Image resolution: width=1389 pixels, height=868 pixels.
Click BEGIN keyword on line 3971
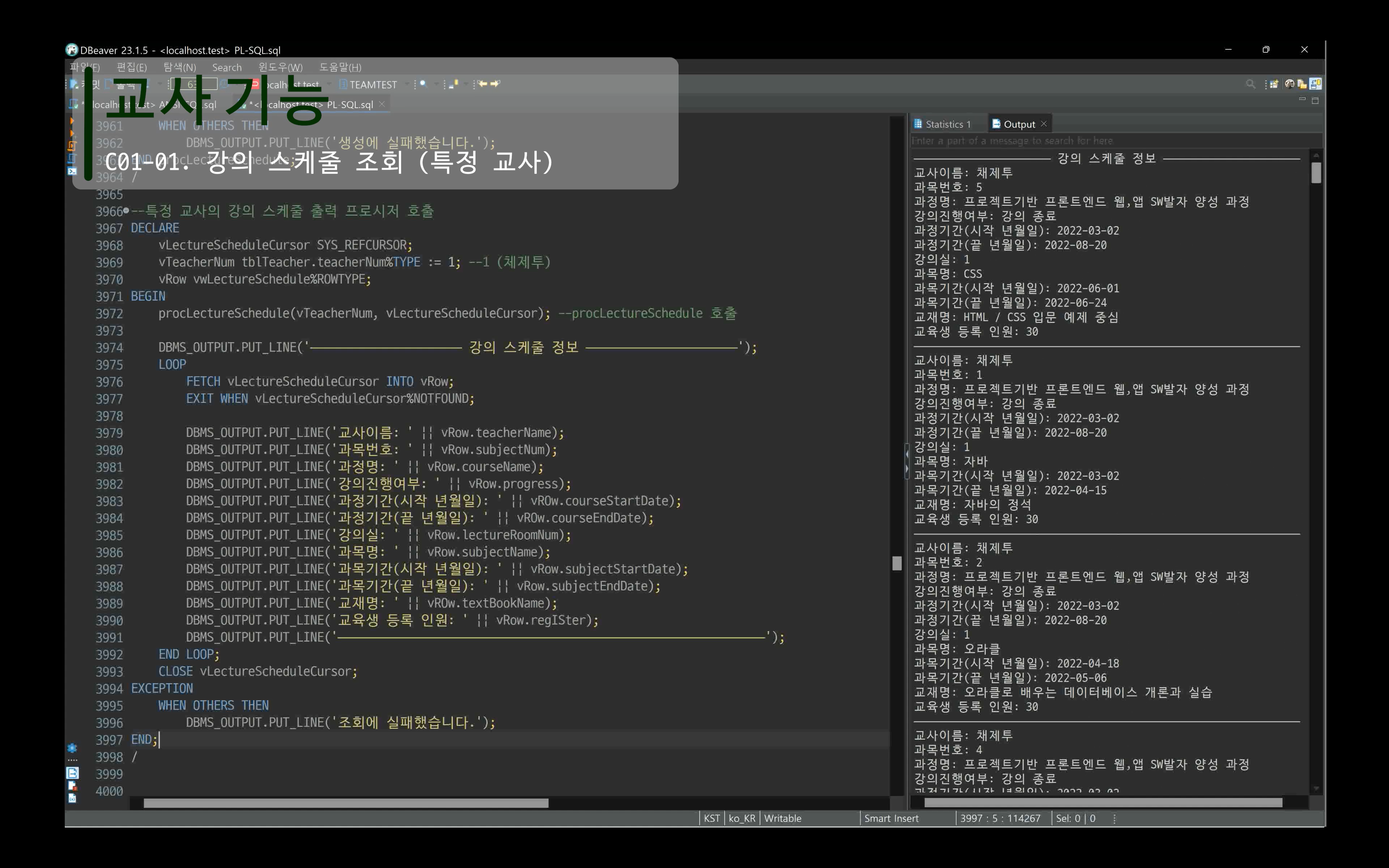click(148, 297)
